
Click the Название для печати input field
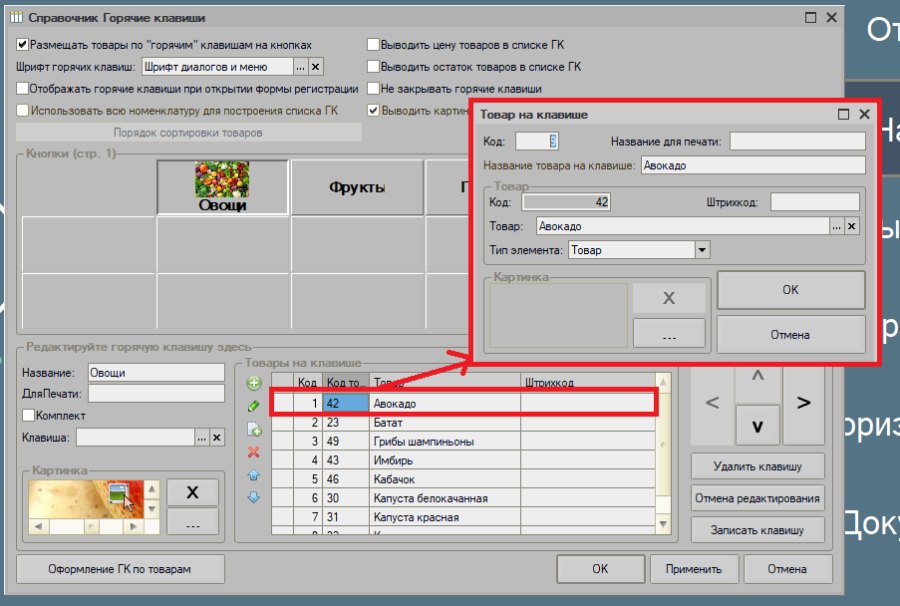click(797, 141)
